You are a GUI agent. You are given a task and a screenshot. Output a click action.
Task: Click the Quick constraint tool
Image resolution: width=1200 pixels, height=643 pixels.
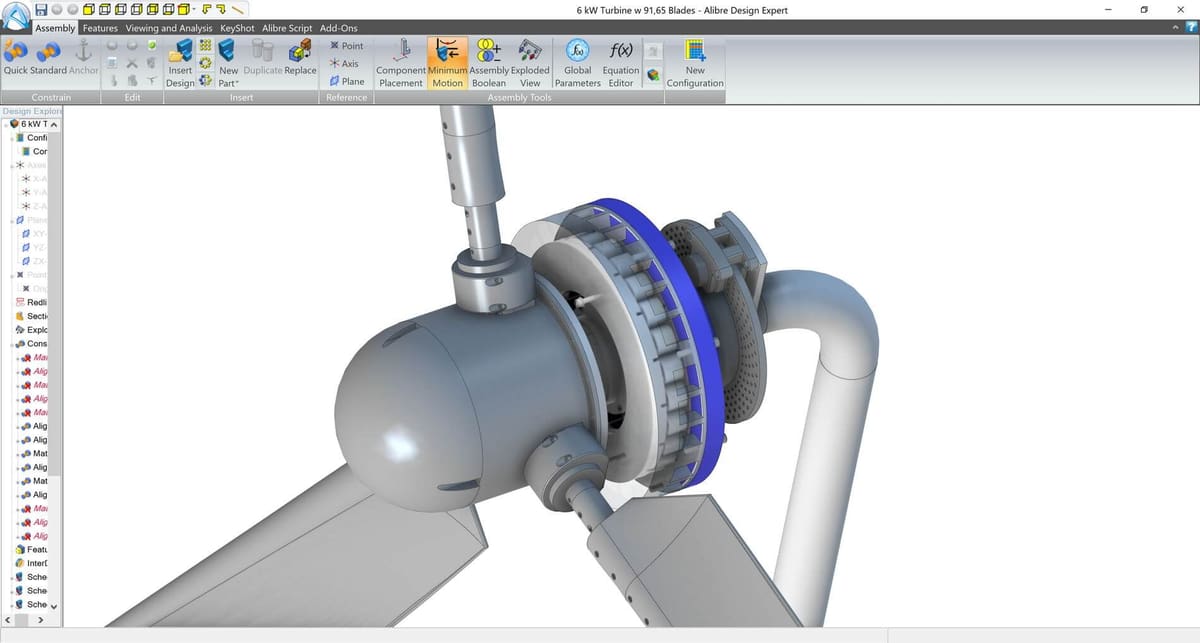pos(16,58)
